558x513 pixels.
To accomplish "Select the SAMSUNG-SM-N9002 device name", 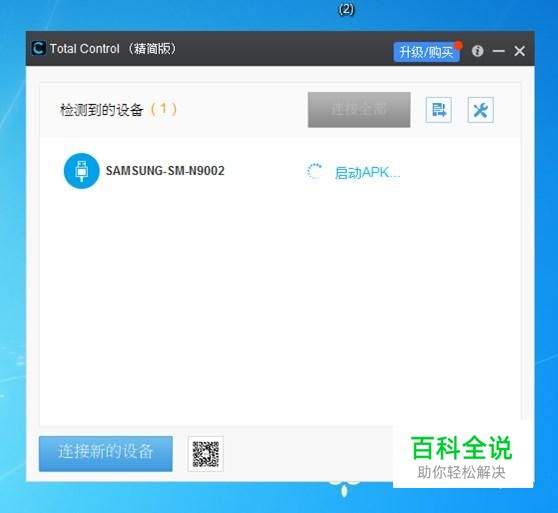I will click(165, 171).
